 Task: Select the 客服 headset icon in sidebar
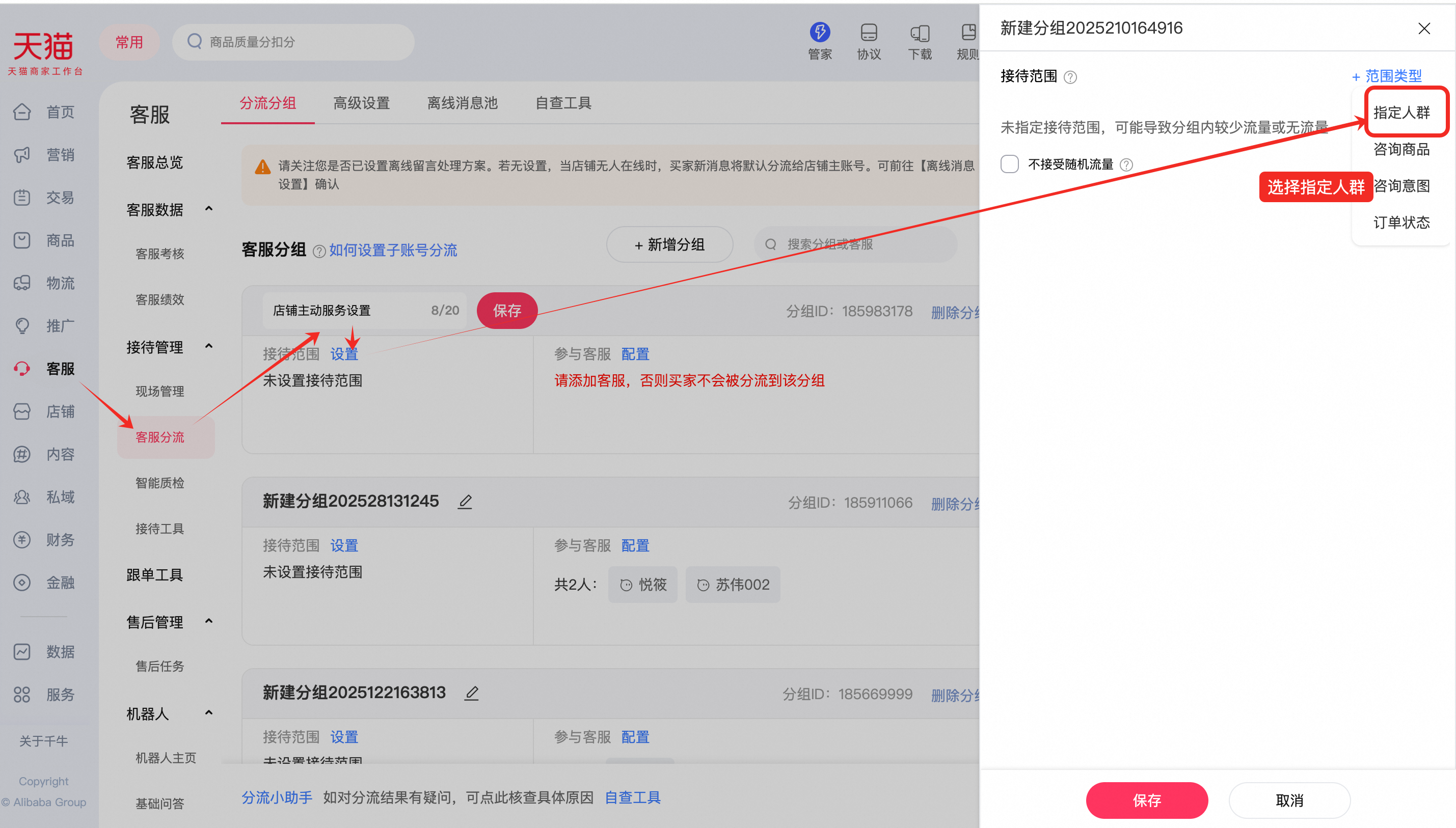click(21, 369)
